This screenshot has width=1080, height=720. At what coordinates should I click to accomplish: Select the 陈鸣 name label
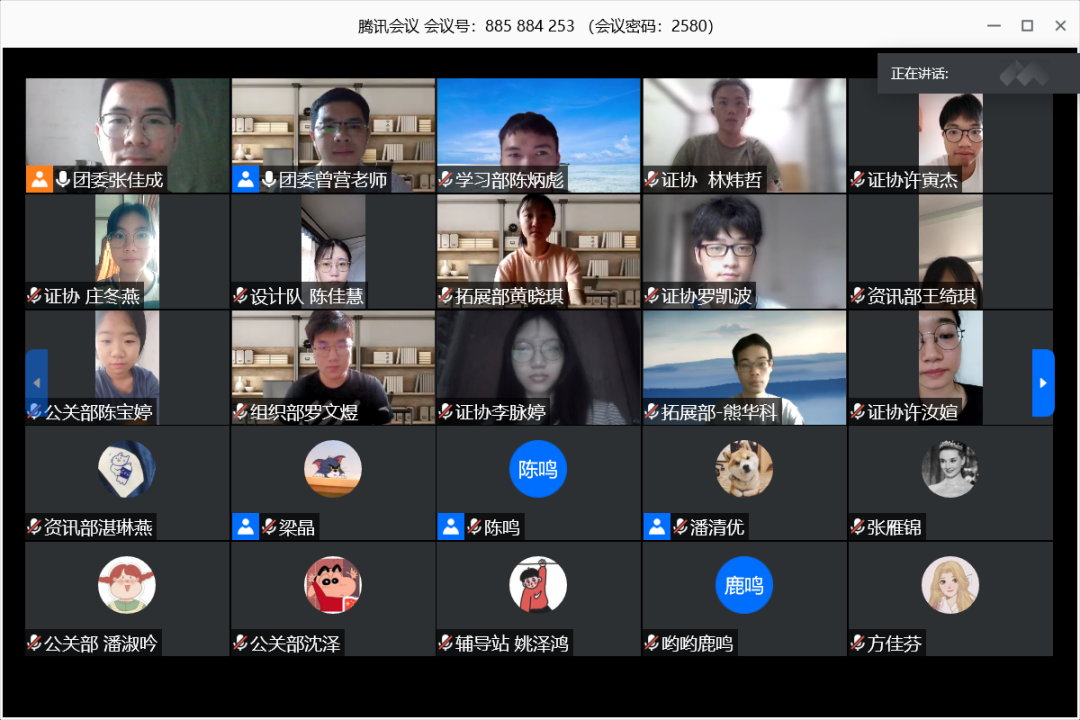tap(502, 527)
